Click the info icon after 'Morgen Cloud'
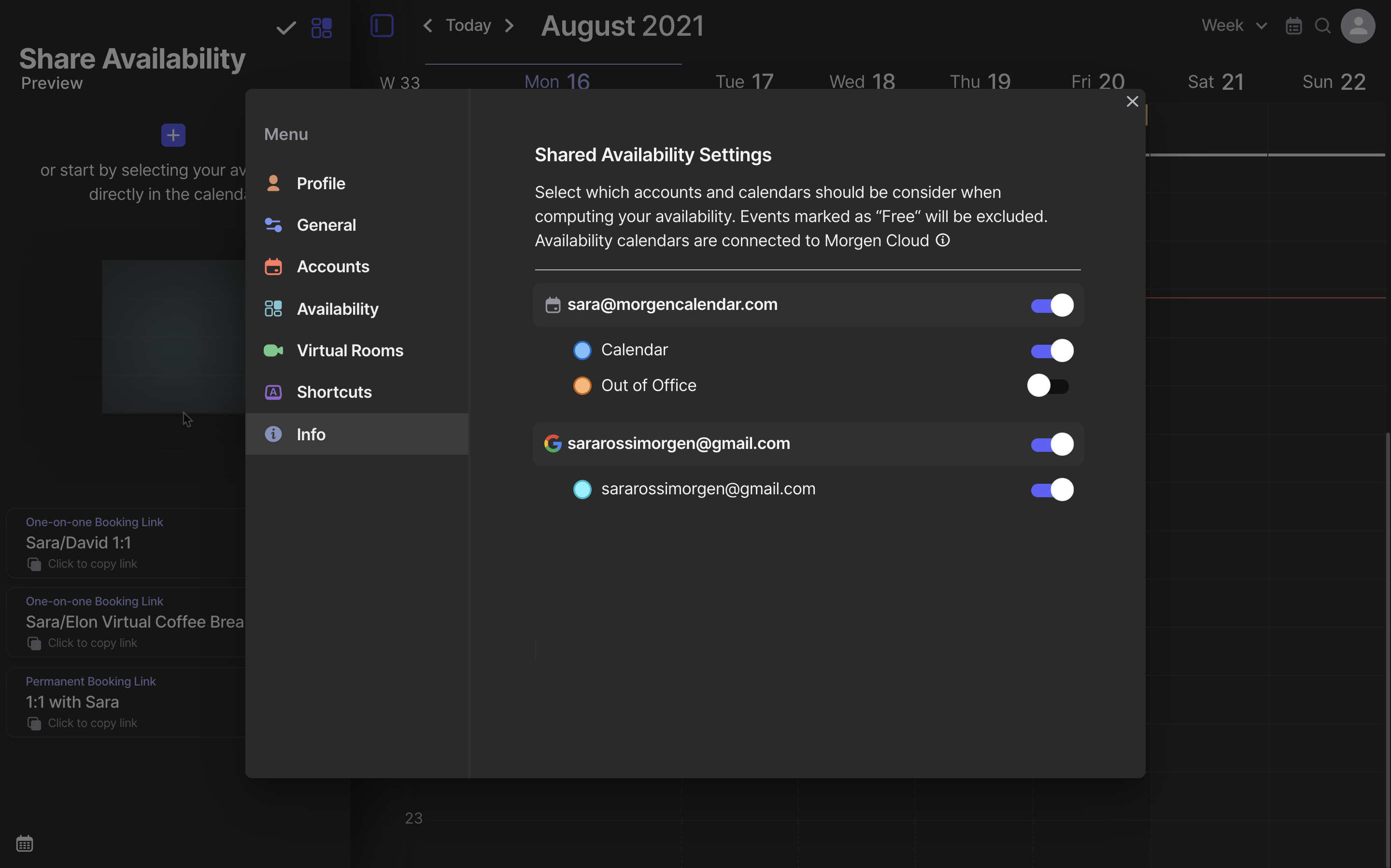Screen dimensions: 1391x868 [x=942, y=240]
